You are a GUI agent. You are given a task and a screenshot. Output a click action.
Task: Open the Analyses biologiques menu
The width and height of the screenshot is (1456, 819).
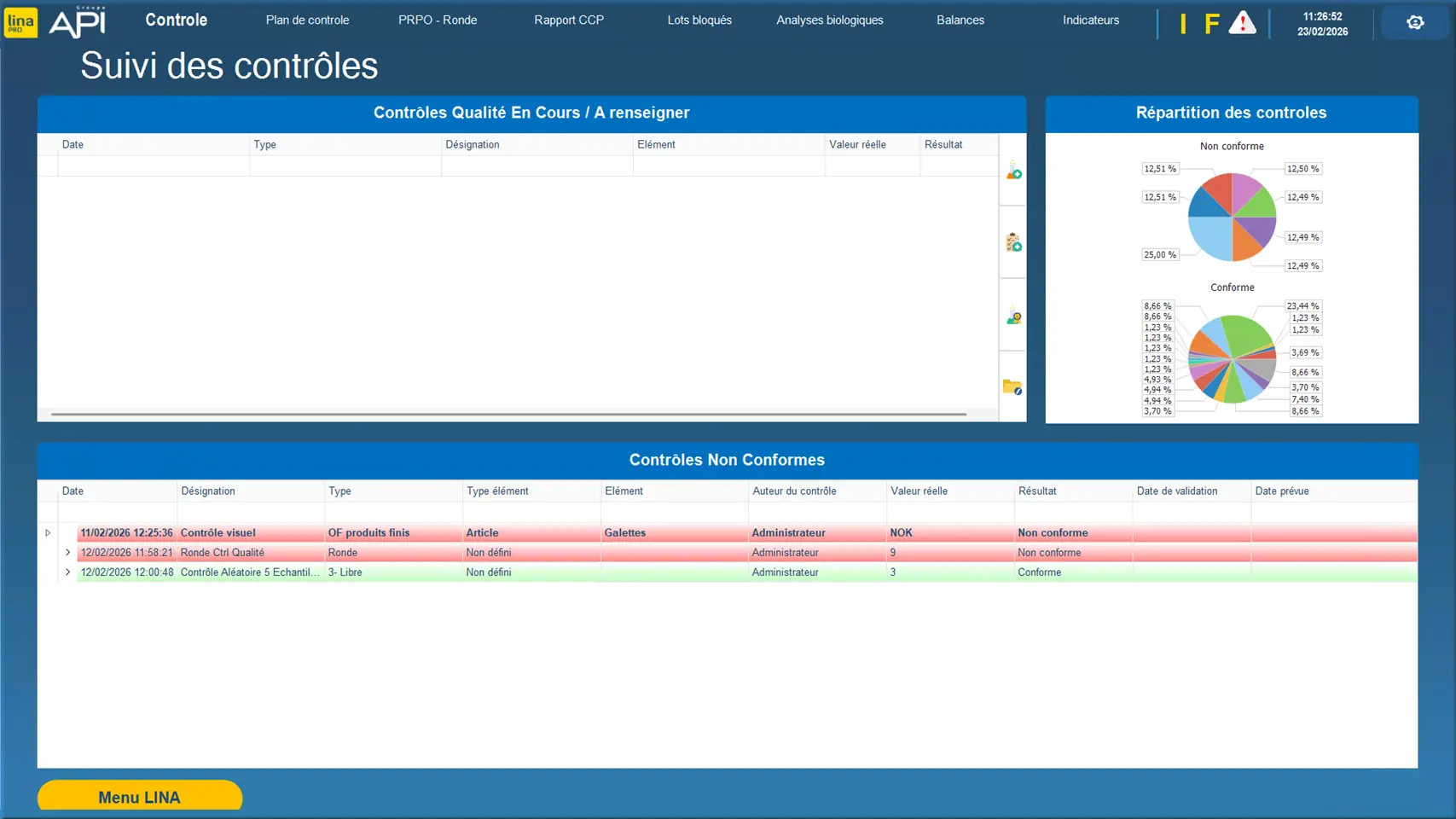click(x=829, y=20)
